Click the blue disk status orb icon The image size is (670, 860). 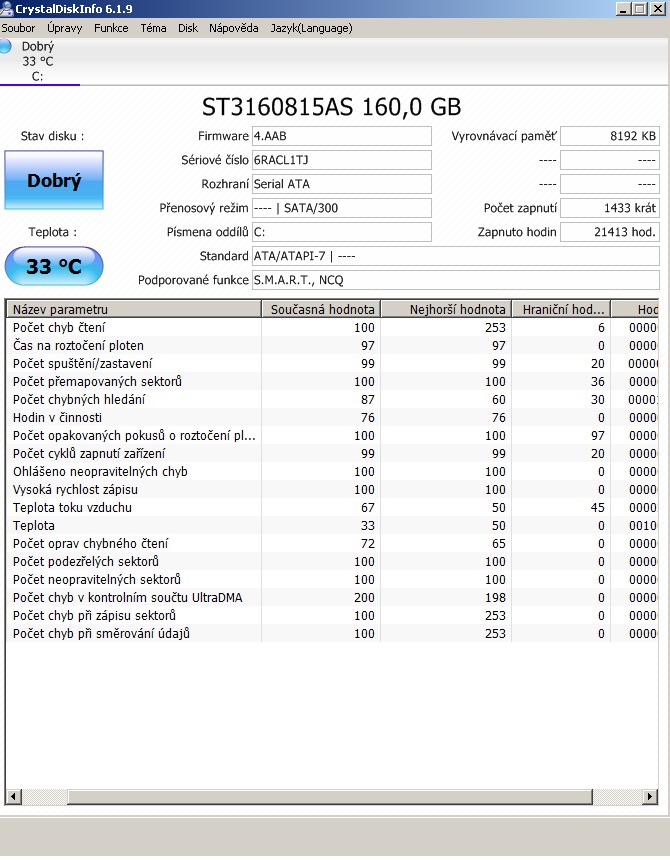tap(5, 47)
